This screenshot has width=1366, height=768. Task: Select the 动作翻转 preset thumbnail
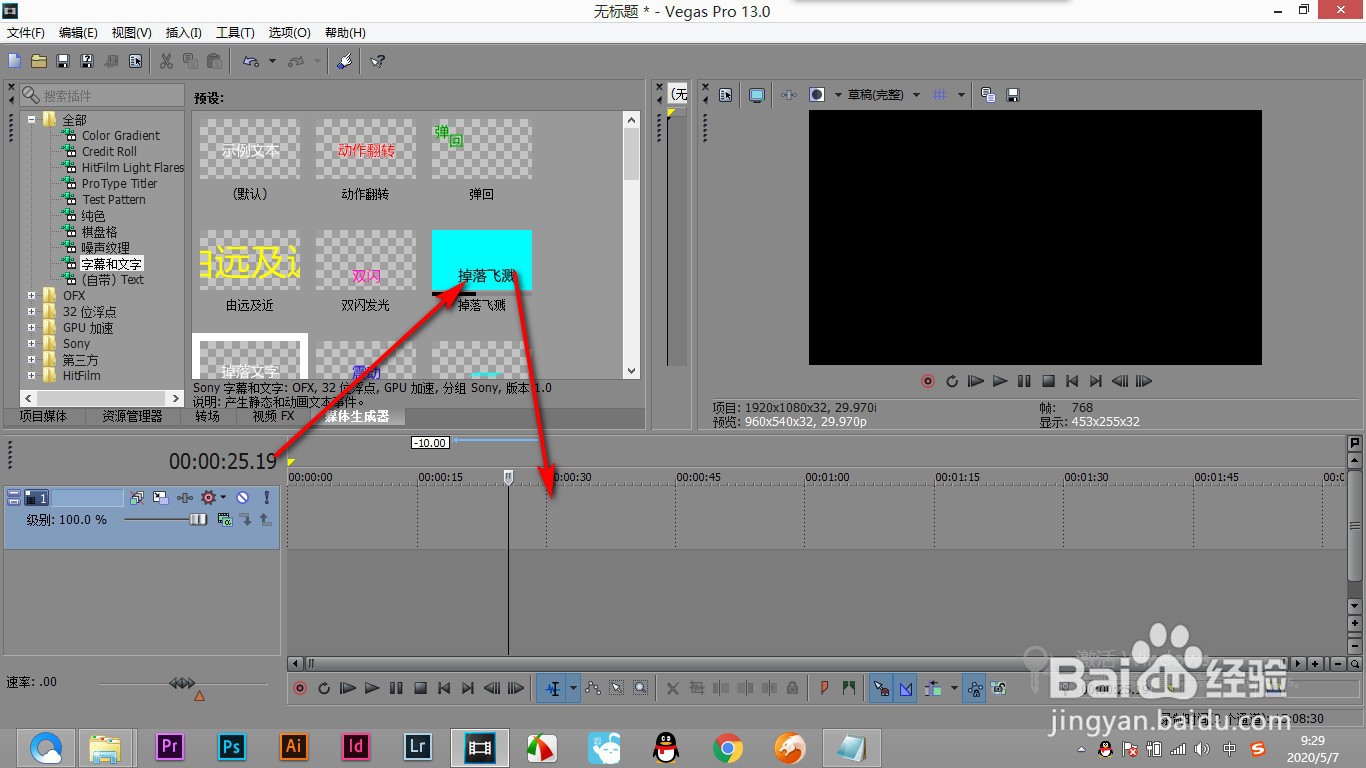366,150
